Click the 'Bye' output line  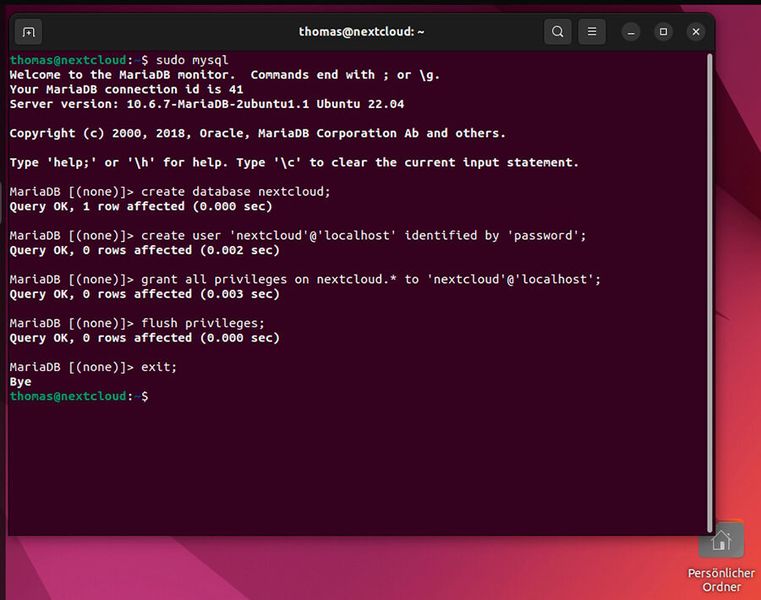click(x=20, y=382)
